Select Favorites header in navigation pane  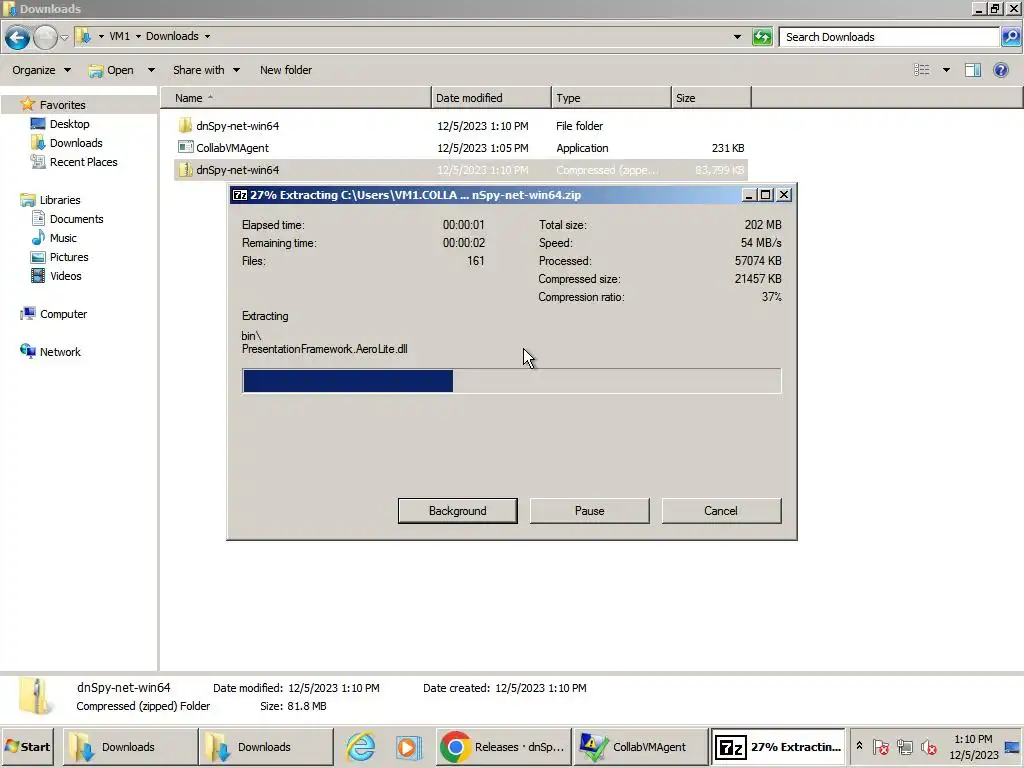click(x=62, y=104)
